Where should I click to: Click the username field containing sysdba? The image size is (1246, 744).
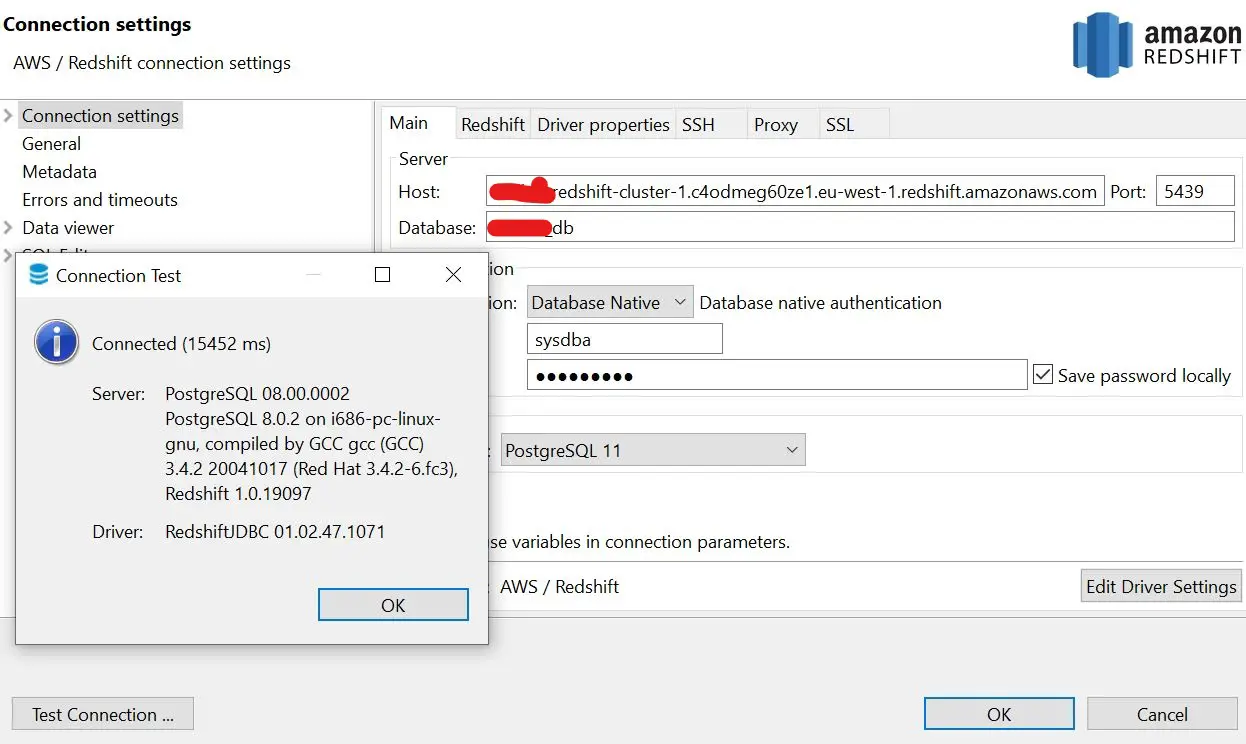click(624, 339)
